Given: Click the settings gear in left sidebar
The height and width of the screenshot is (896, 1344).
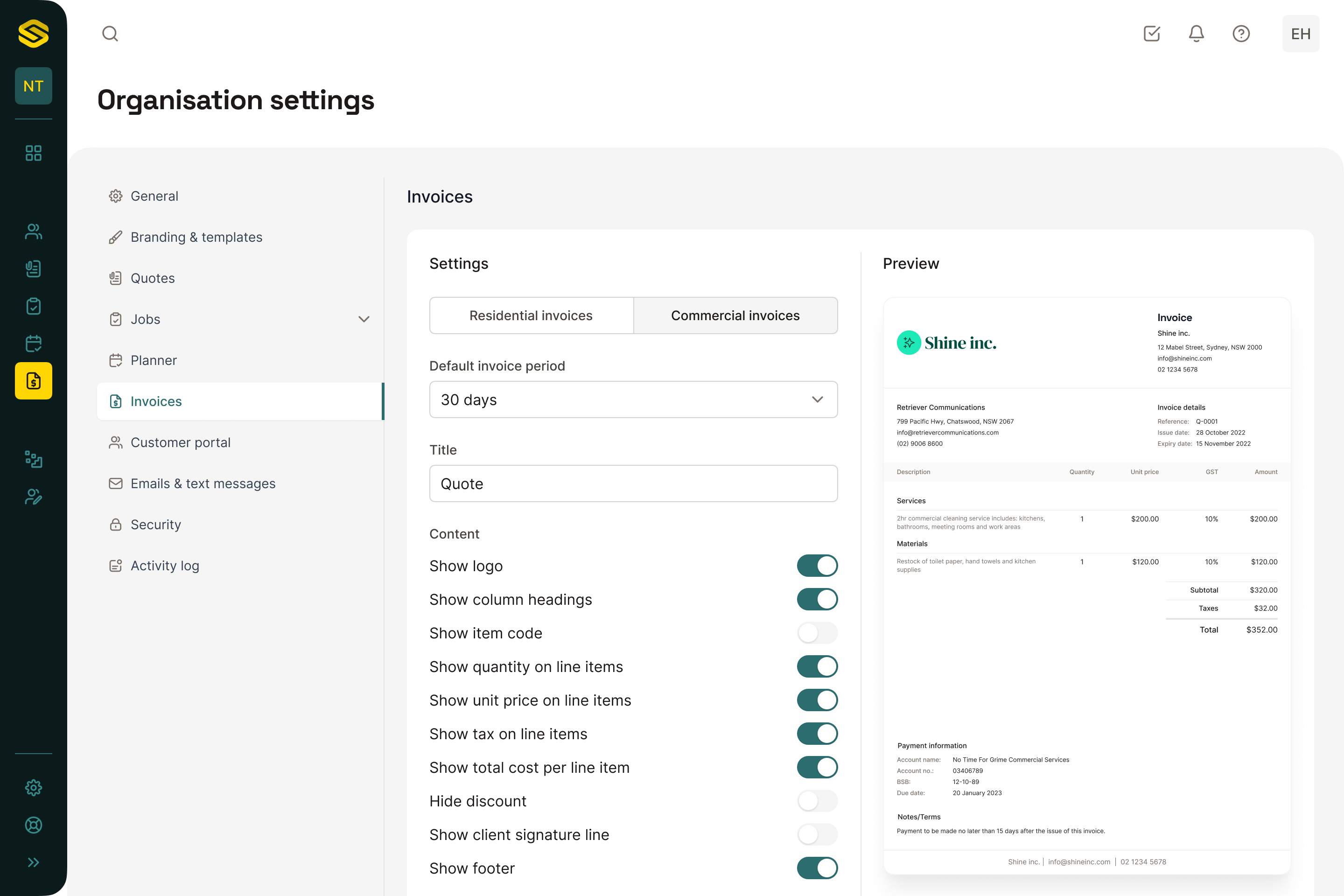Looking at the screenshot, I should coord(33,787).
